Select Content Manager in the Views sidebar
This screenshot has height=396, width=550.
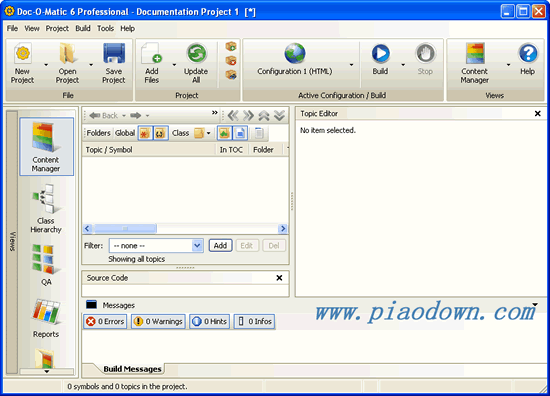46,147
